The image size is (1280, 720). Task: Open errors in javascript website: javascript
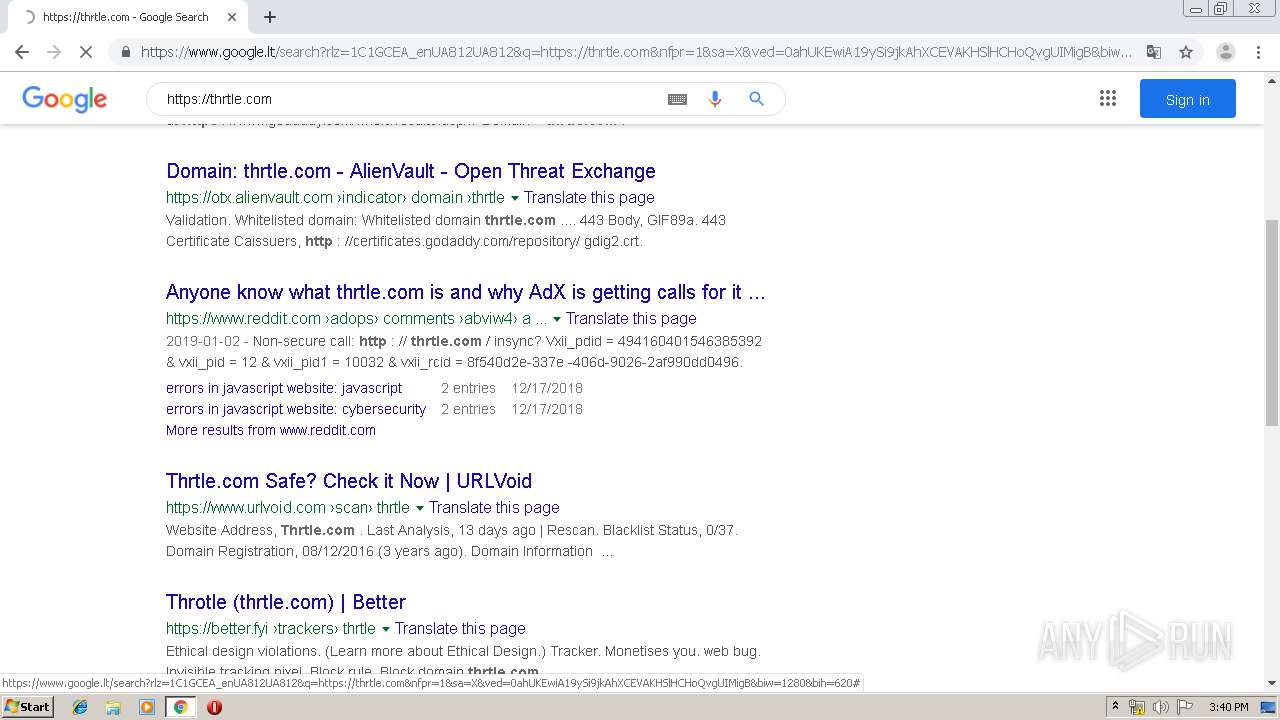(x=284, y=388)
